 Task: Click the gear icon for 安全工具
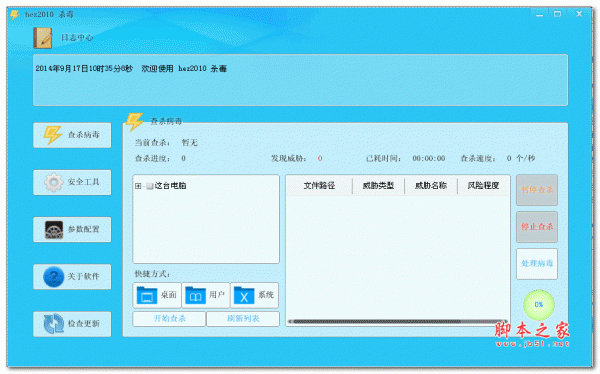pyautogui.click(x=54, y=182)
